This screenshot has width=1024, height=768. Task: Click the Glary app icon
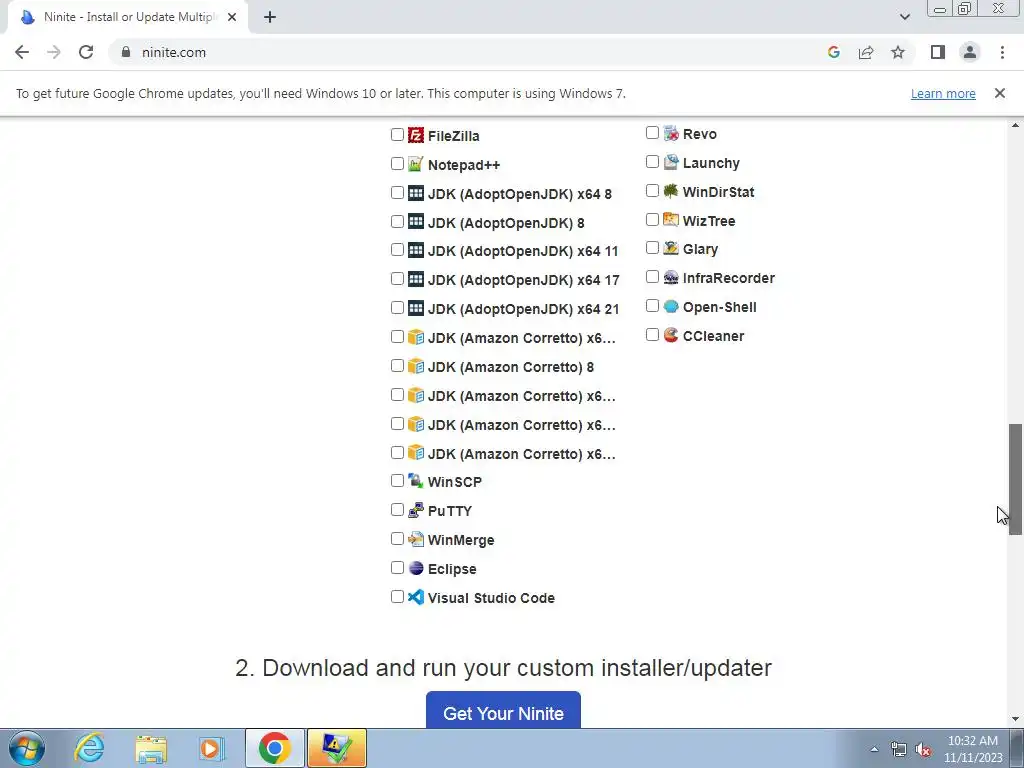pyautogui.click(x=671, y=248)
